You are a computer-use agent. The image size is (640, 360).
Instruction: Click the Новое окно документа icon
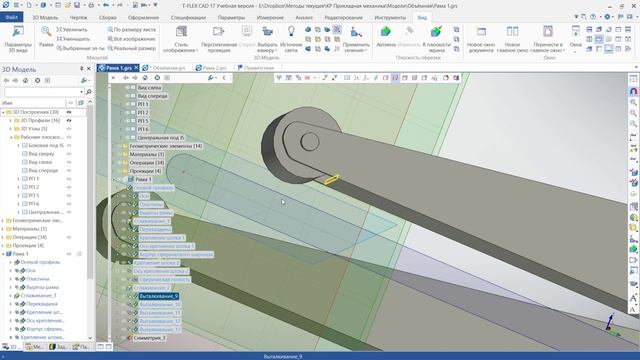pyautogui.click(x=481, y=31)
